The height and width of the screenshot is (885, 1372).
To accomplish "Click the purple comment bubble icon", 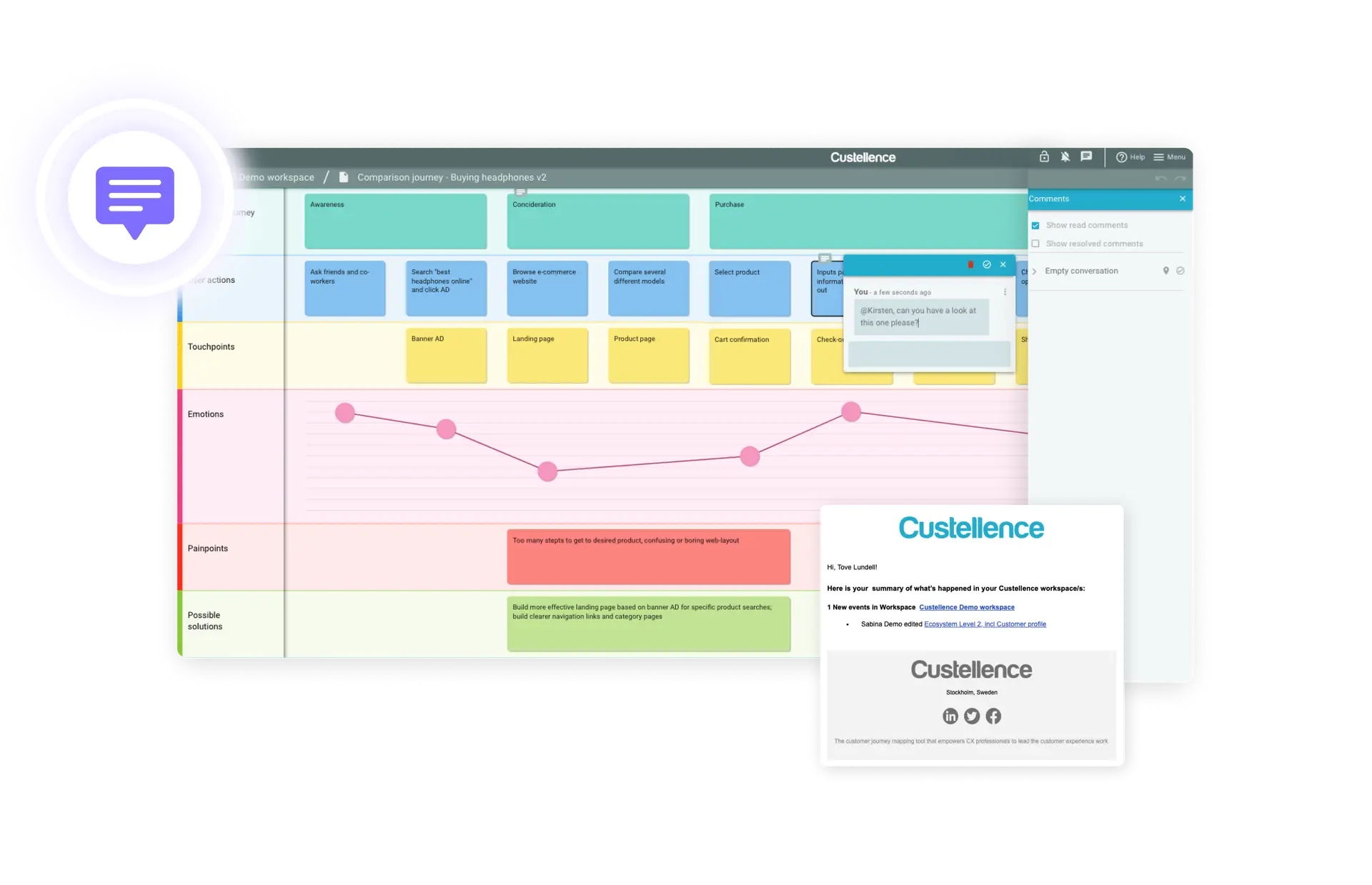I will 135,201.
